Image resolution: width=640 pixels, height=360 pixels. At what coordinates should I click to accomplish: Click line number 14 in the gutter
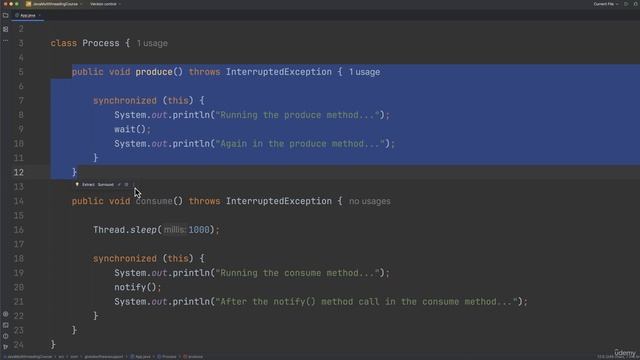pyautogui.click(x=19, y=201)
